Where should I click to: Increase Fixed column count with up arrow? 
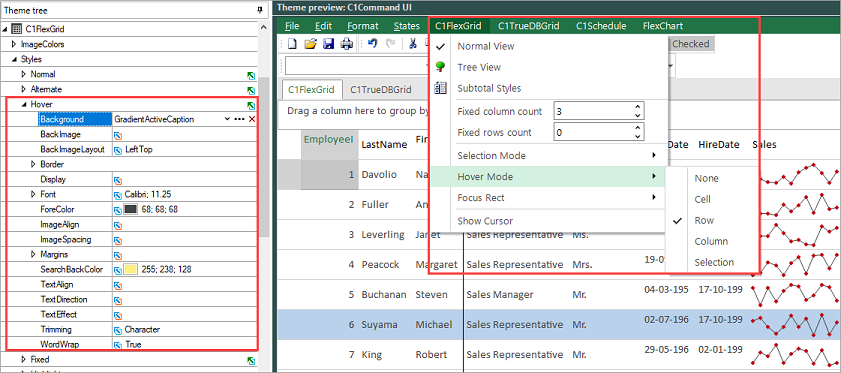637,107
